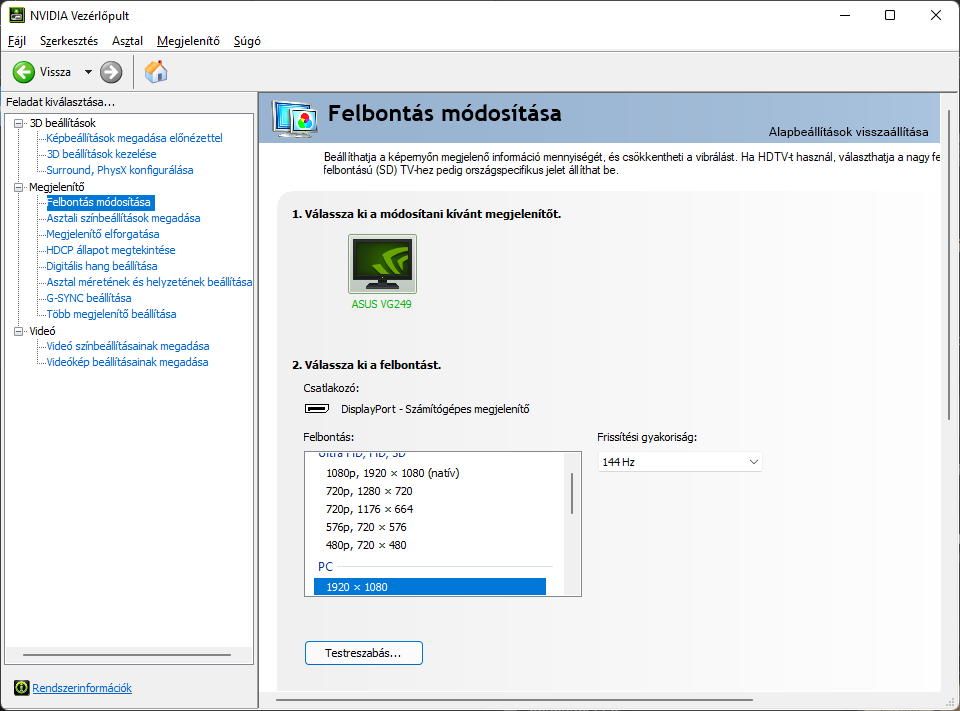Screen dimensions: 960x711
Task: Click the Felbontás módosítása header monitor icon
Action: click(295, 119)
